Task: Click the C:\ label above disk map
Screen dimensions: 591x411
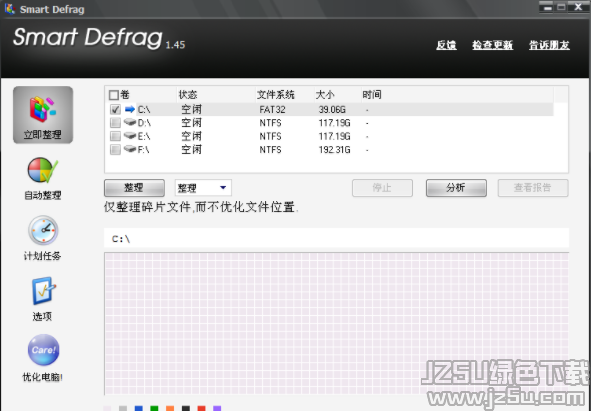Action: point(121,239)
